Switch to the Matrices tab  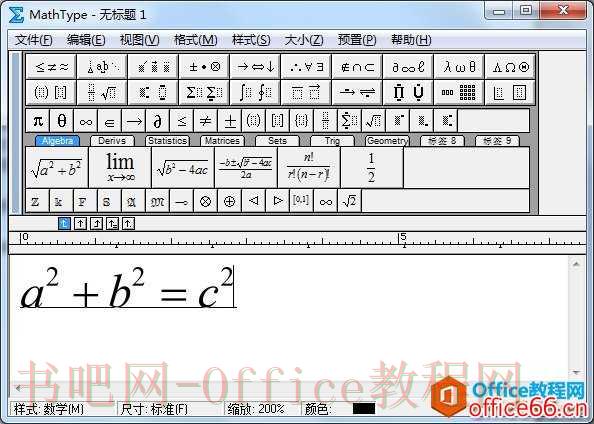pos(222,141)
